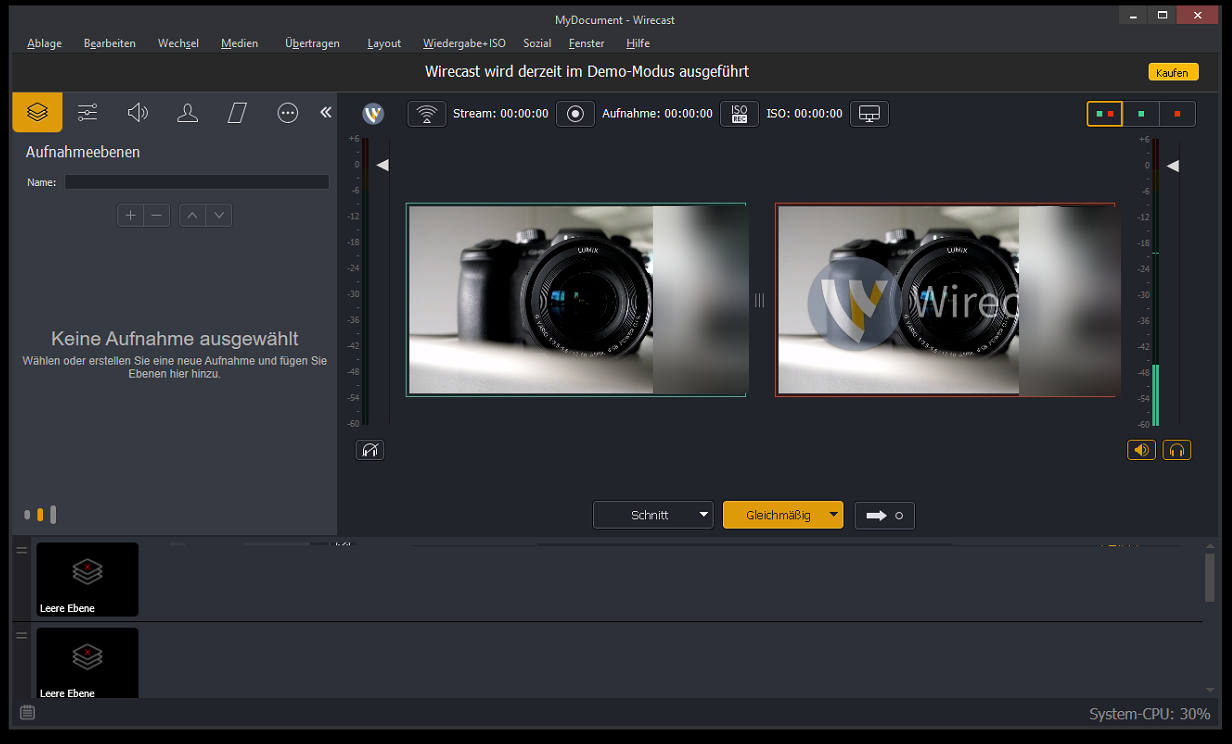Open the chroma key person tab
The height and width of the screenshot is (744, 1232).
[187, 113]
